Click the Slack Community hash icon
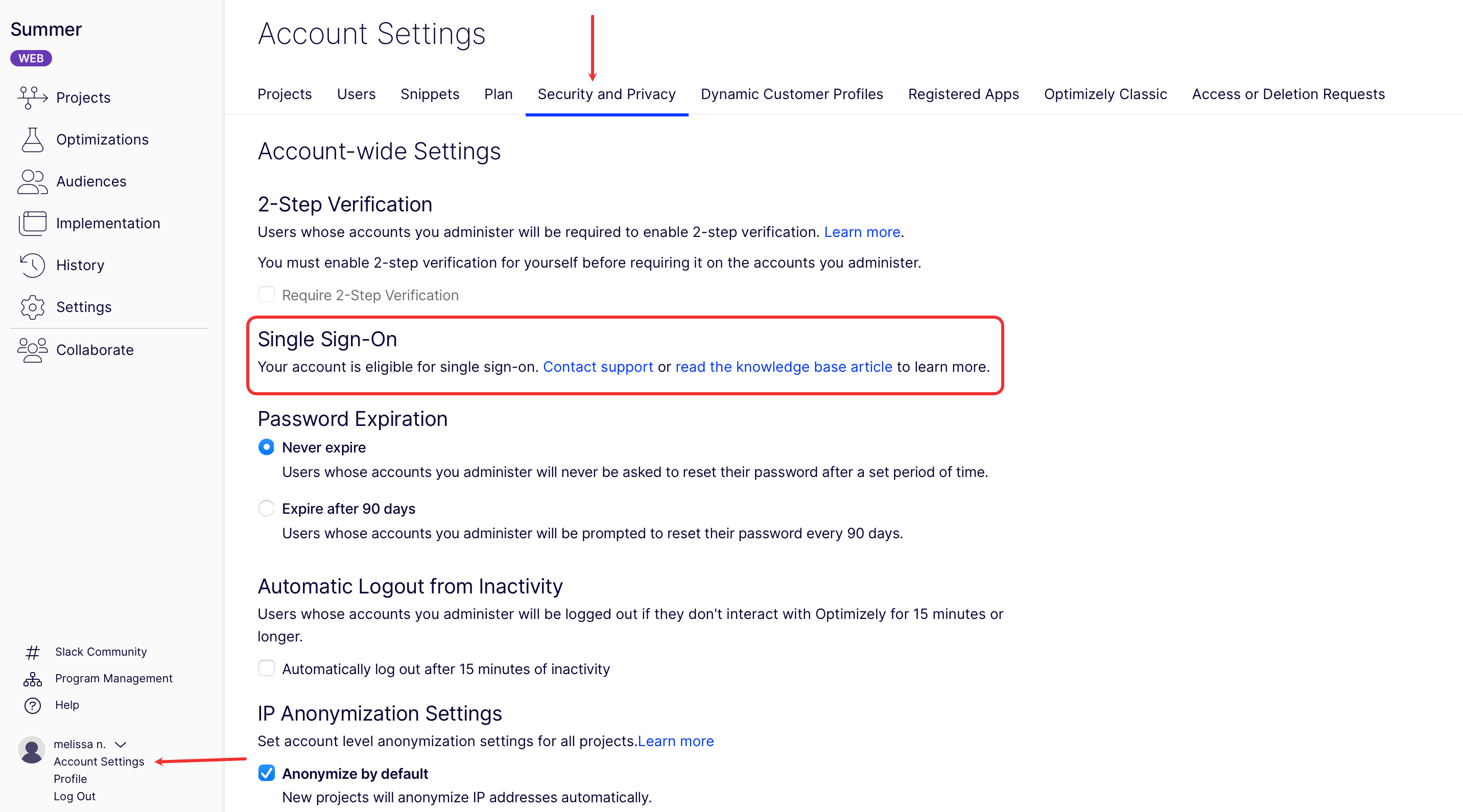Screen dimensions: 1463x812 [x=32, y=653]
